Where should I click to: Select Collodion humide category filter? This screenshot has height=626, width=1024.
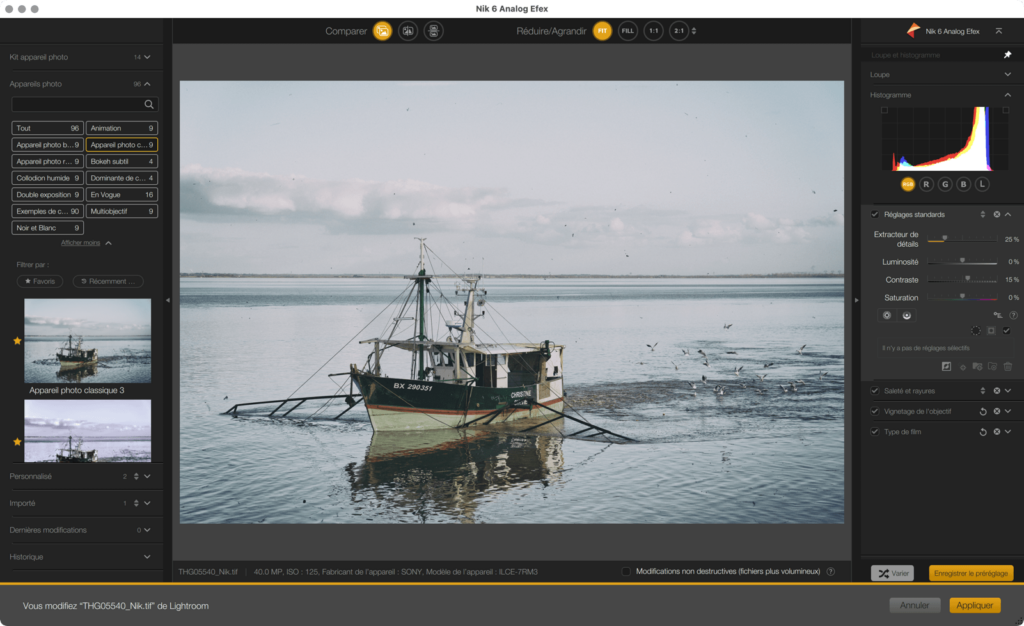(47, 178)
